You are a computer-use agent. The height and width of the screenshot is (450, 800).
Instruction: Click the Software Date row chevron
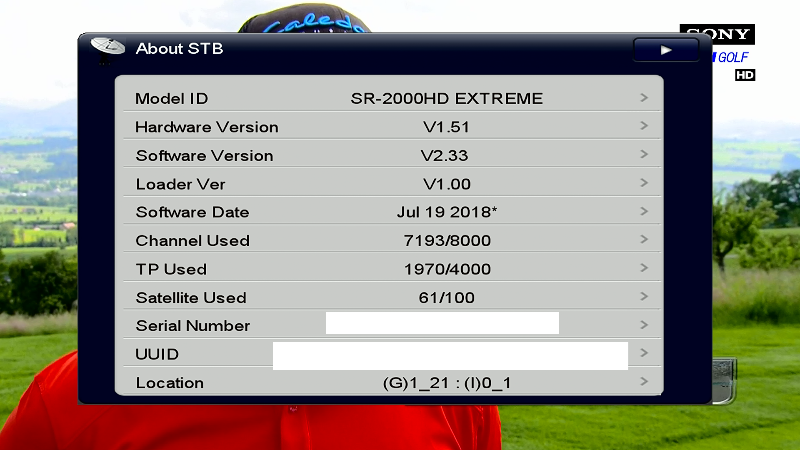point(644,211)
